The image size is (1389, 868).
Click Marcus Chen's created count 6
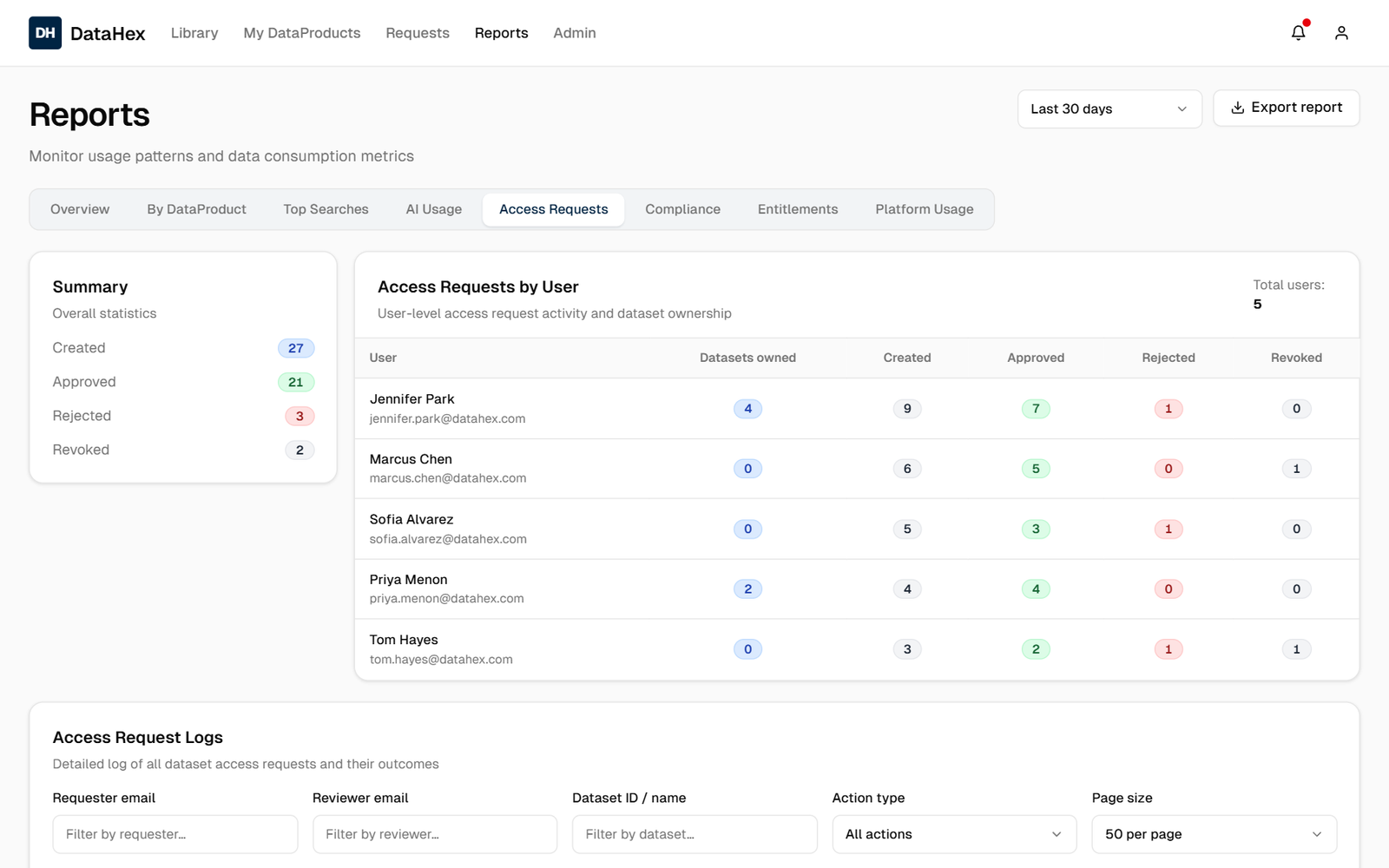click(x=907, y=469)
